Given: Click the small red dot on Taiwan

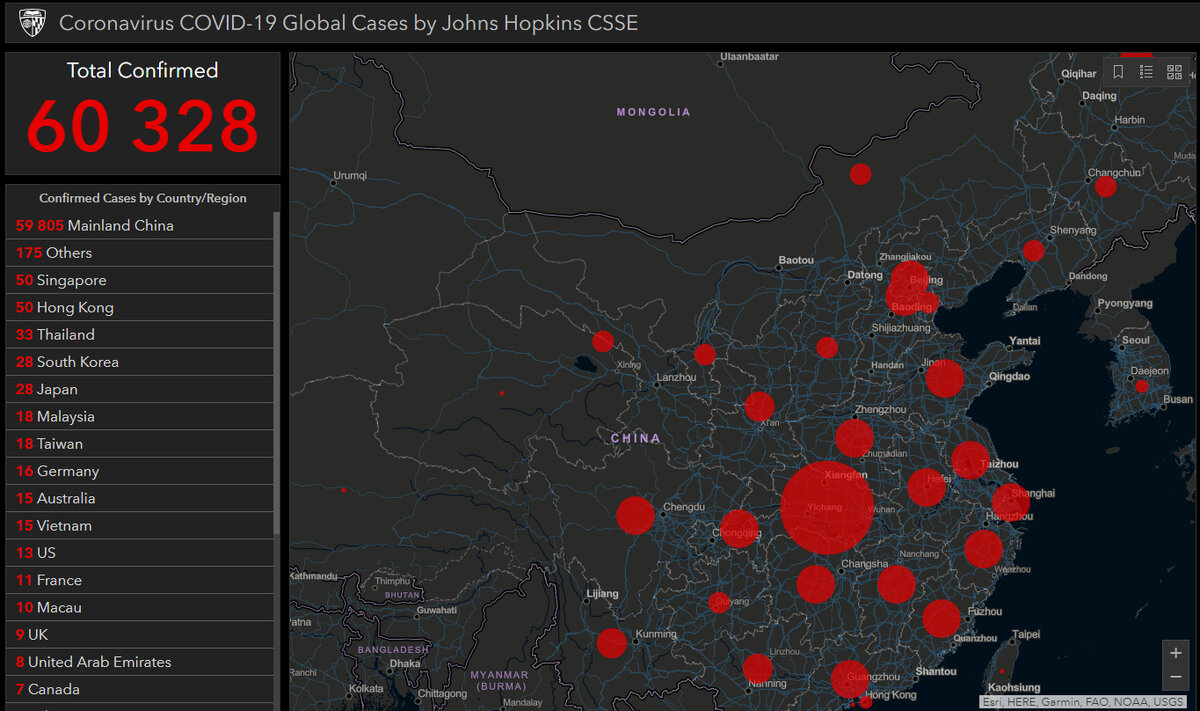Looking at the screenshot, I should click(1002, 672).
